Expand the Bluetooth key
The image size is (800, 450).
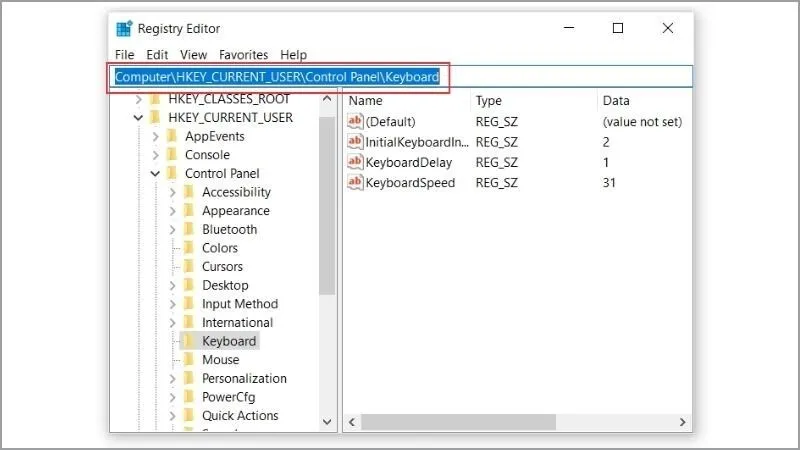point(172,230)
